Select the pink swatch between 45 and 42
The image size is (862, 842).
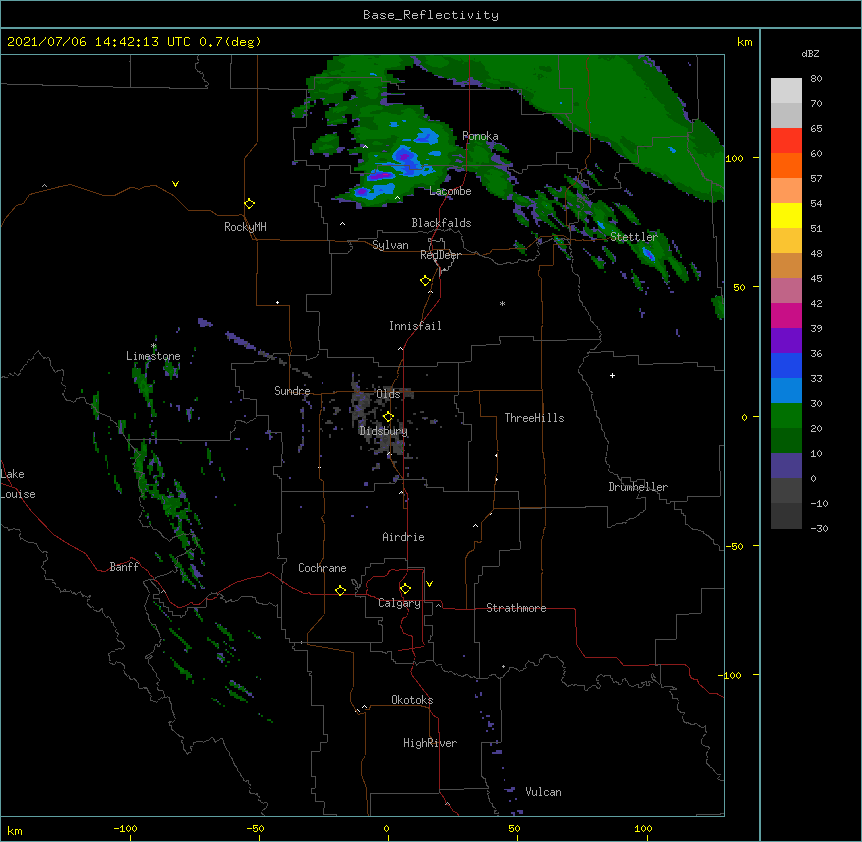click(786, 290)
